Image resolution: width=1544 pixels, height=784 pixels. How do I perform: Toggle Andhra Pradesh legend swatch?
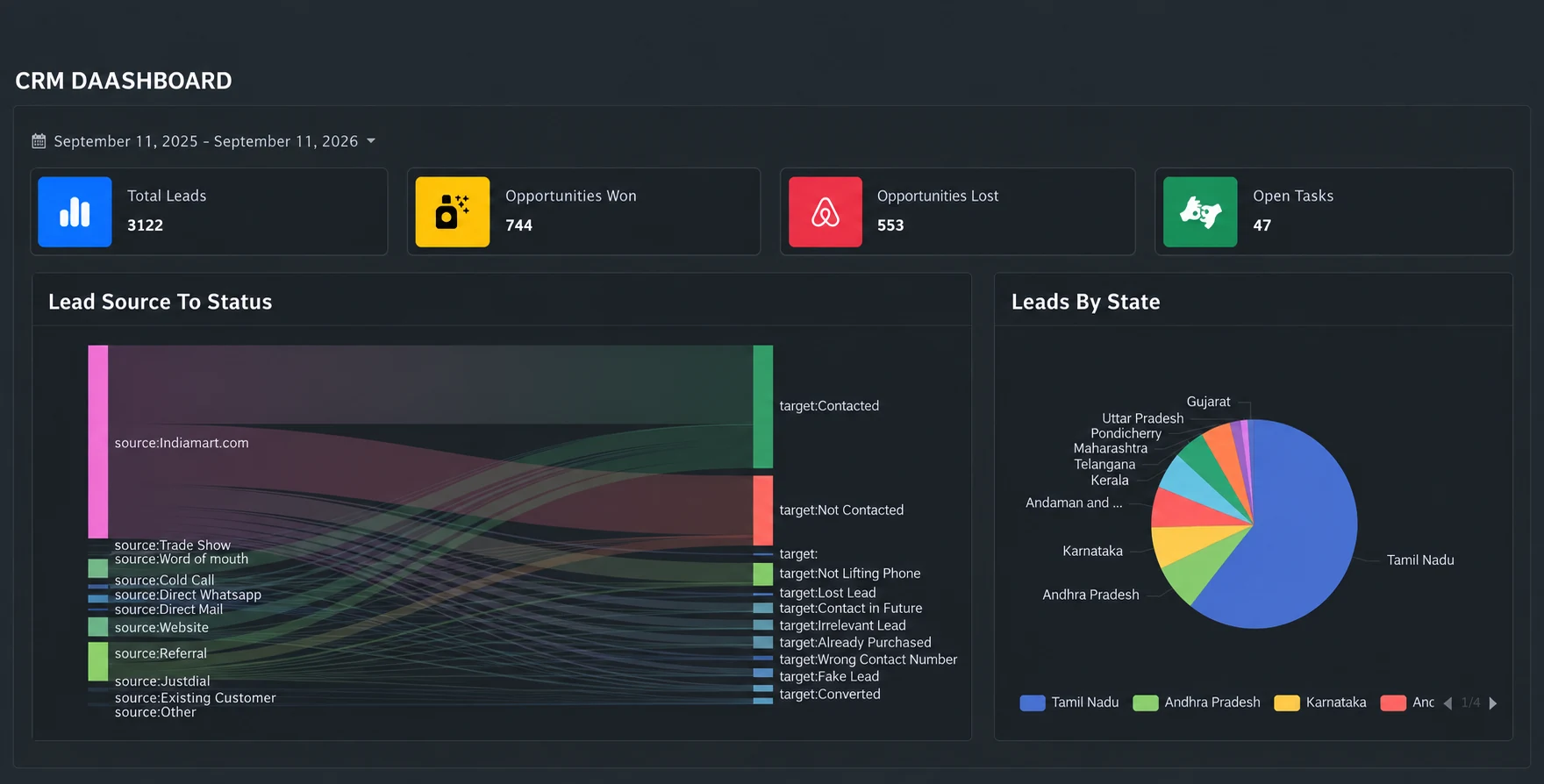click(1146, 703)
